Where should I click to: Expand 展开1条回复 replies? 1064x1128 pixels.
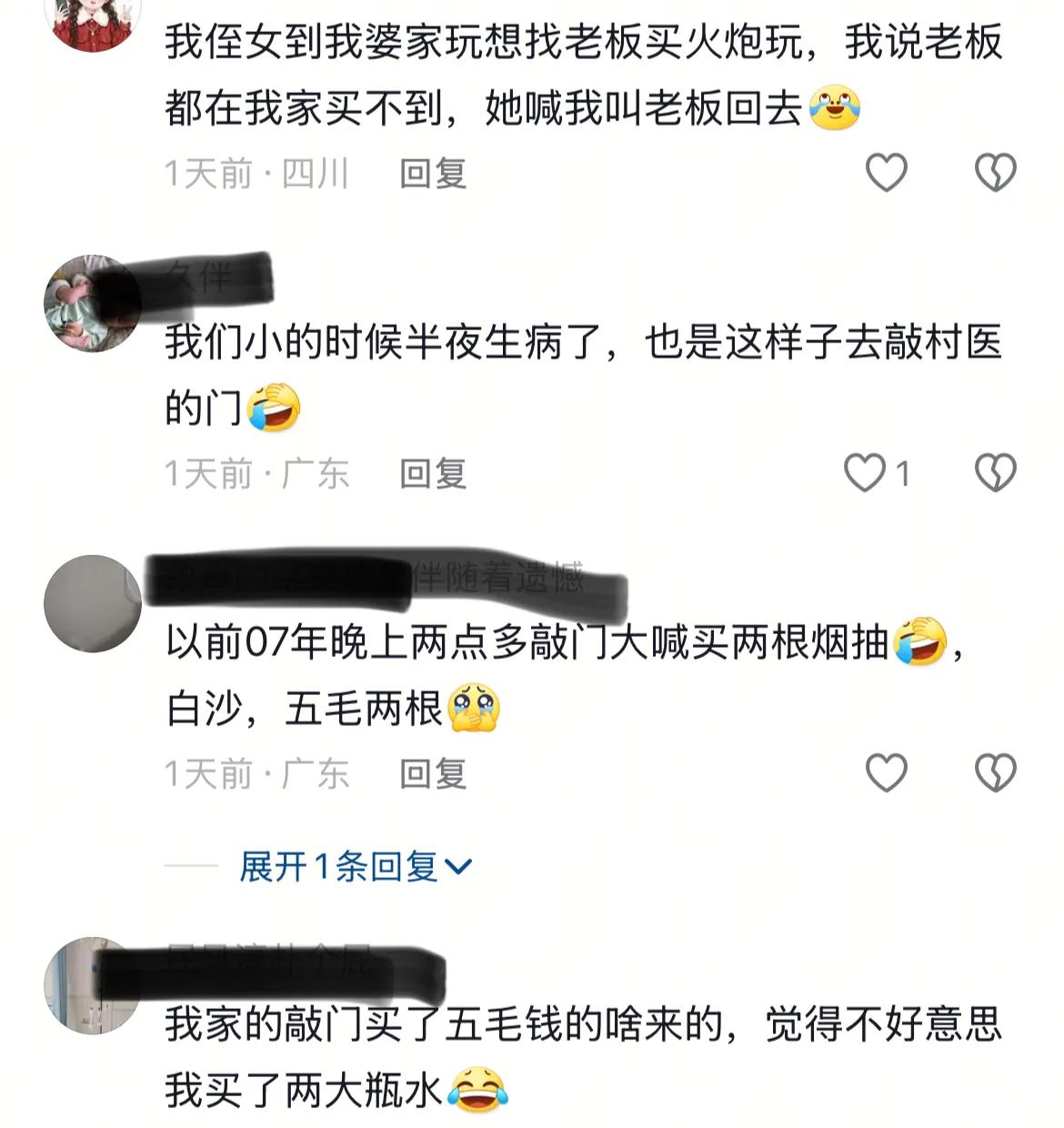[x=355, y=866]
